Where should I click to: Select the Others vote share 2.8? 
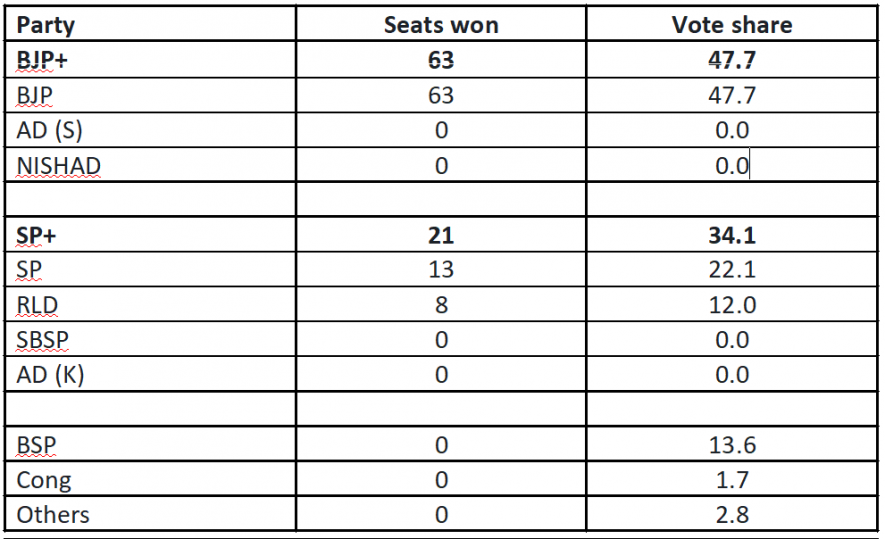[731, 515]
